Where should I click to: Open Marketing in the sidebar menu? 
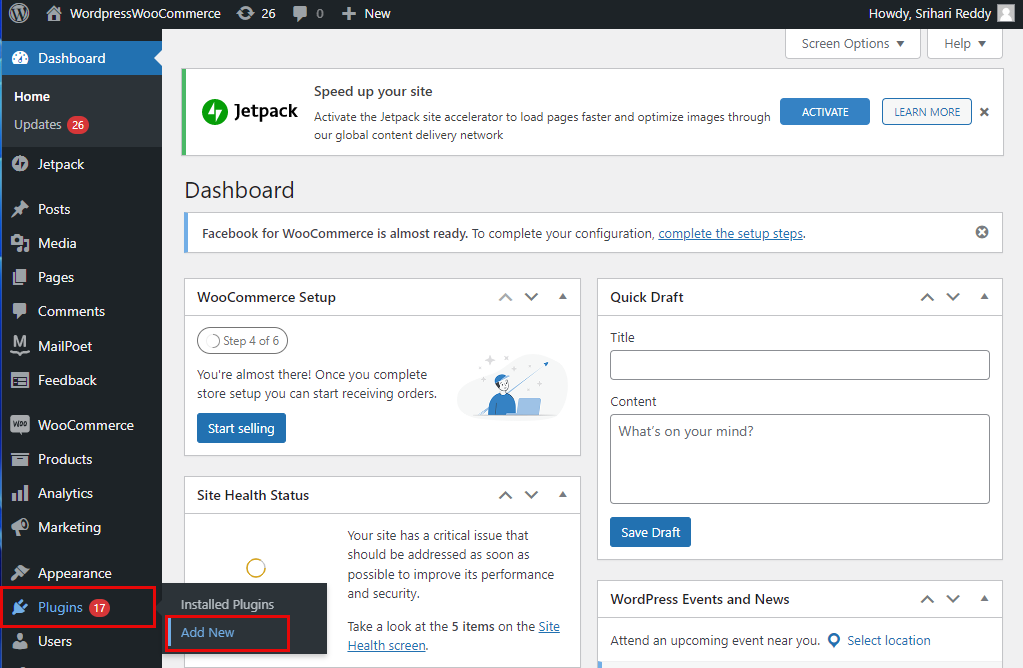tap(69, 527)
